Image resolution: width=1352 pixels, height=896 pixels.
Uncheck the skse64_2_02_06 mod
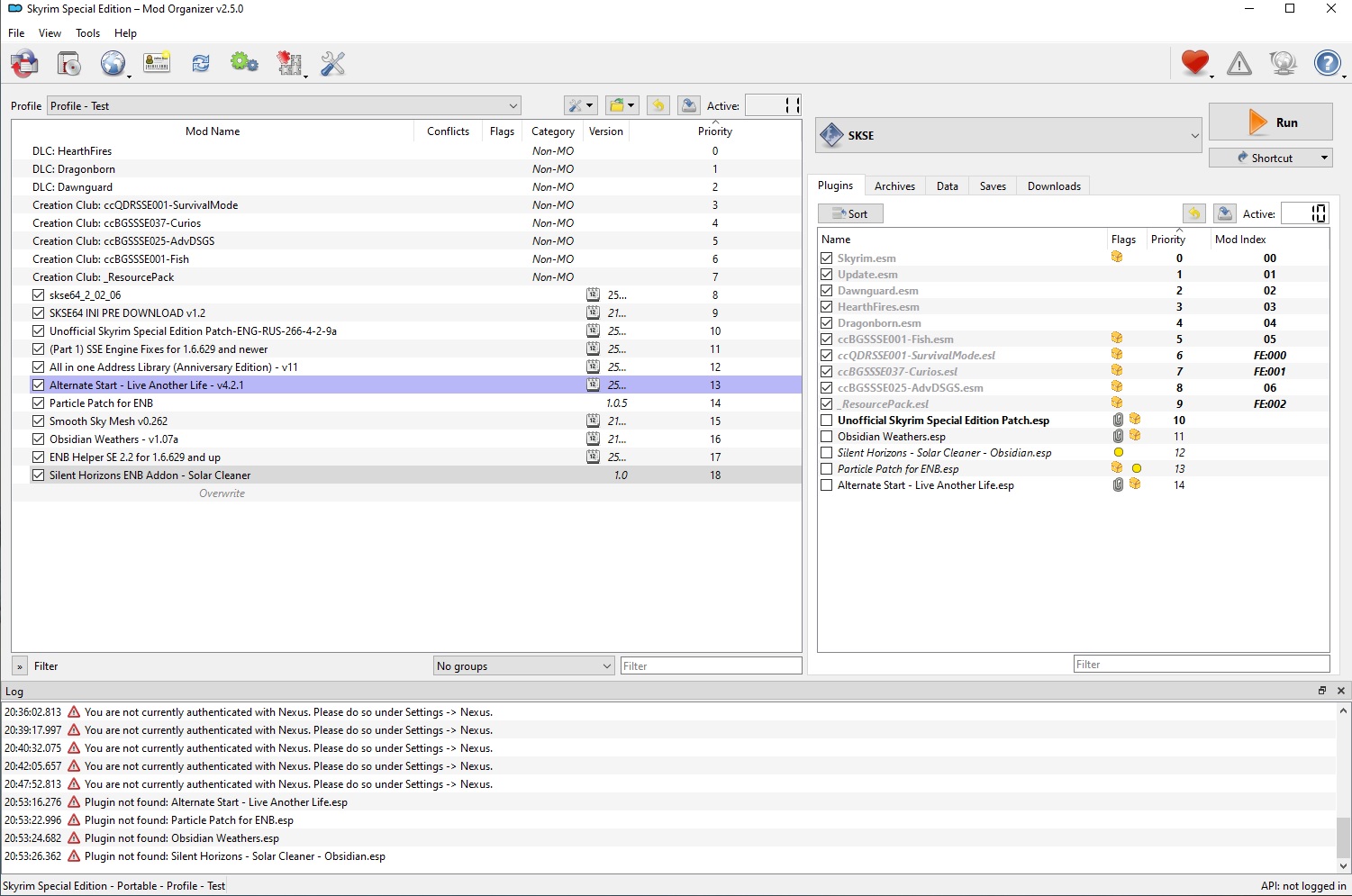pos(38,294)
